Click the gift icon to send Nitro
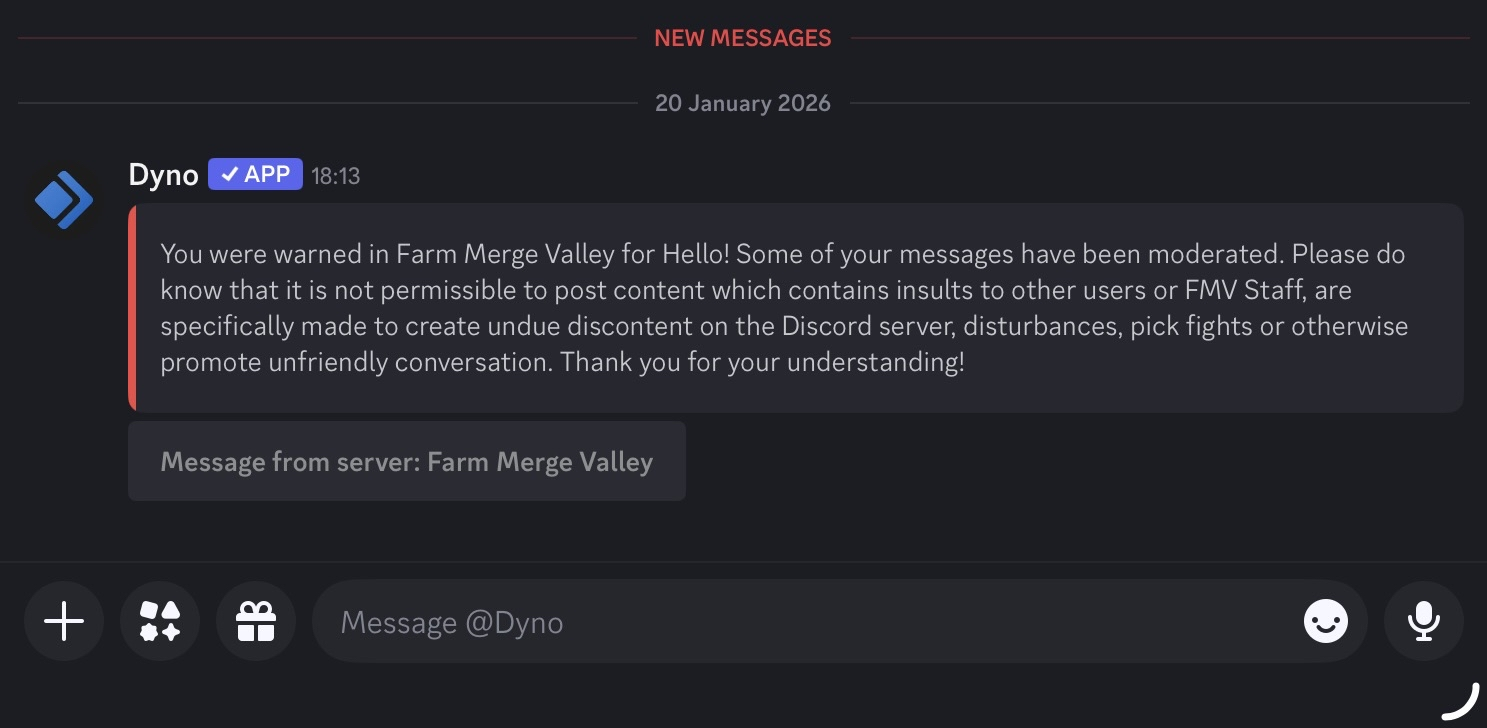 [x=256, y=622]
